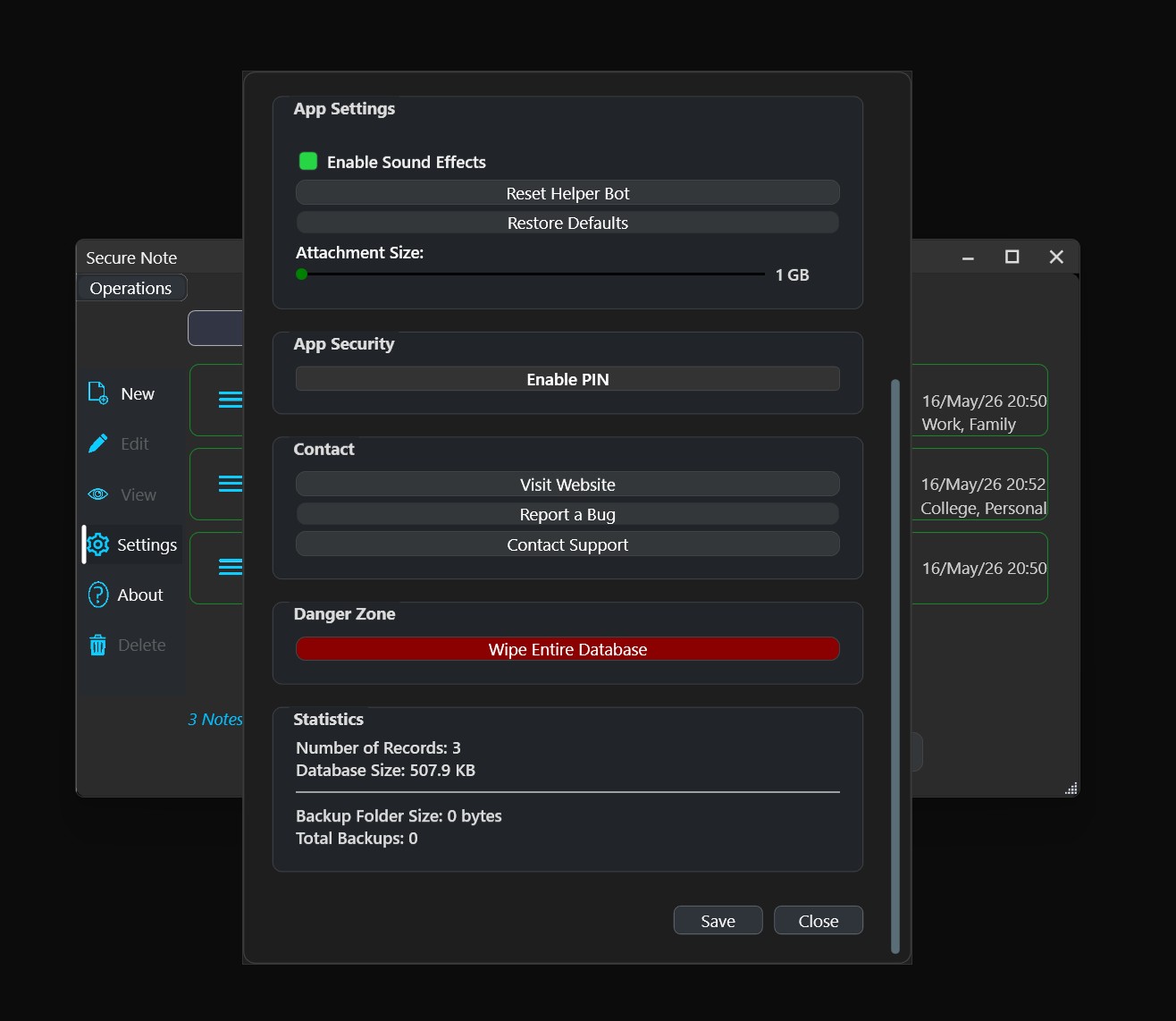Screen dimensions: 1176x1021
Task: Click the three-line icon on the Work, Family note
Action: pos(231,400)
